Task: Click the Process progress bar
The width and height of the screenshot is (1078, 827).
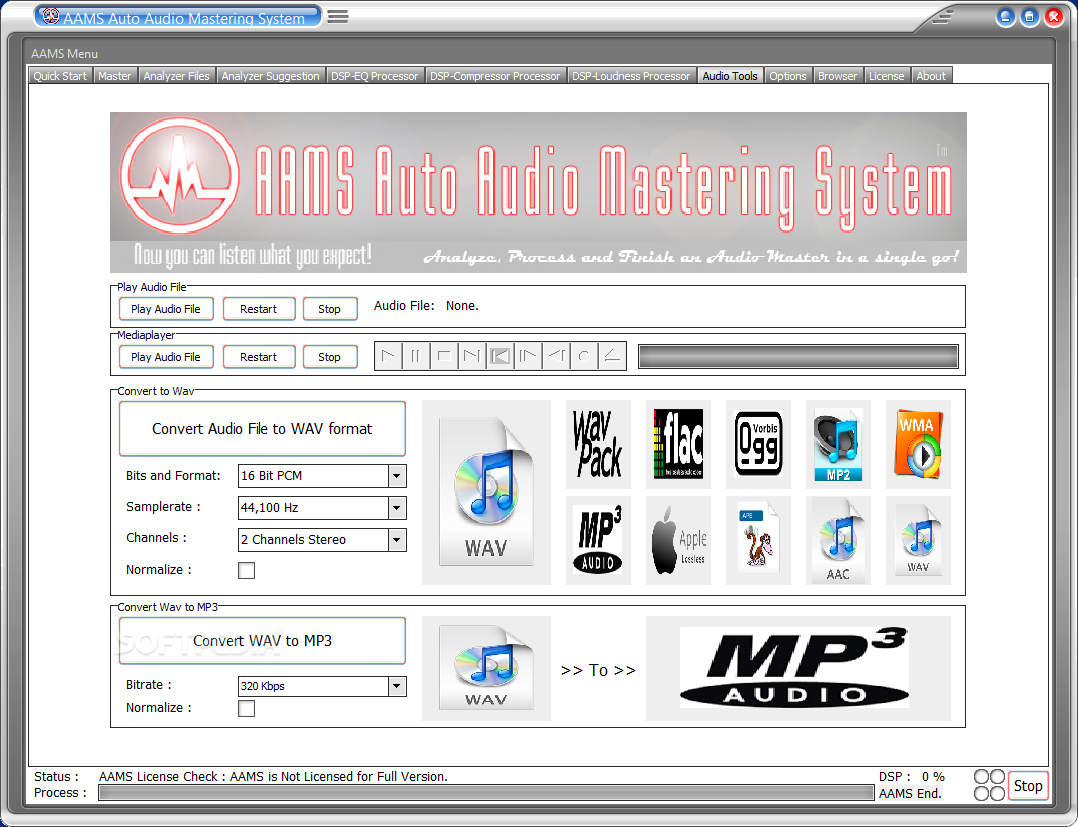Action: click(486, 793)
